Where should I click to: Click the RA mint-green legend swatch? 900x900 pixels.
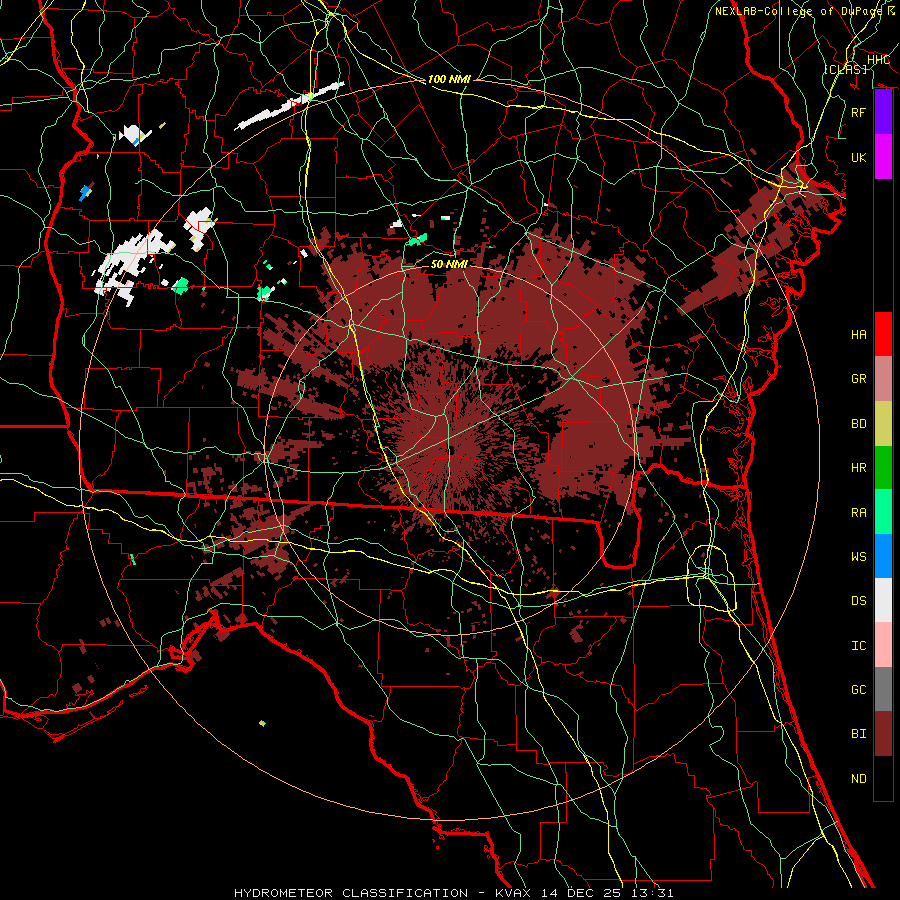click(x=883, y=512)
